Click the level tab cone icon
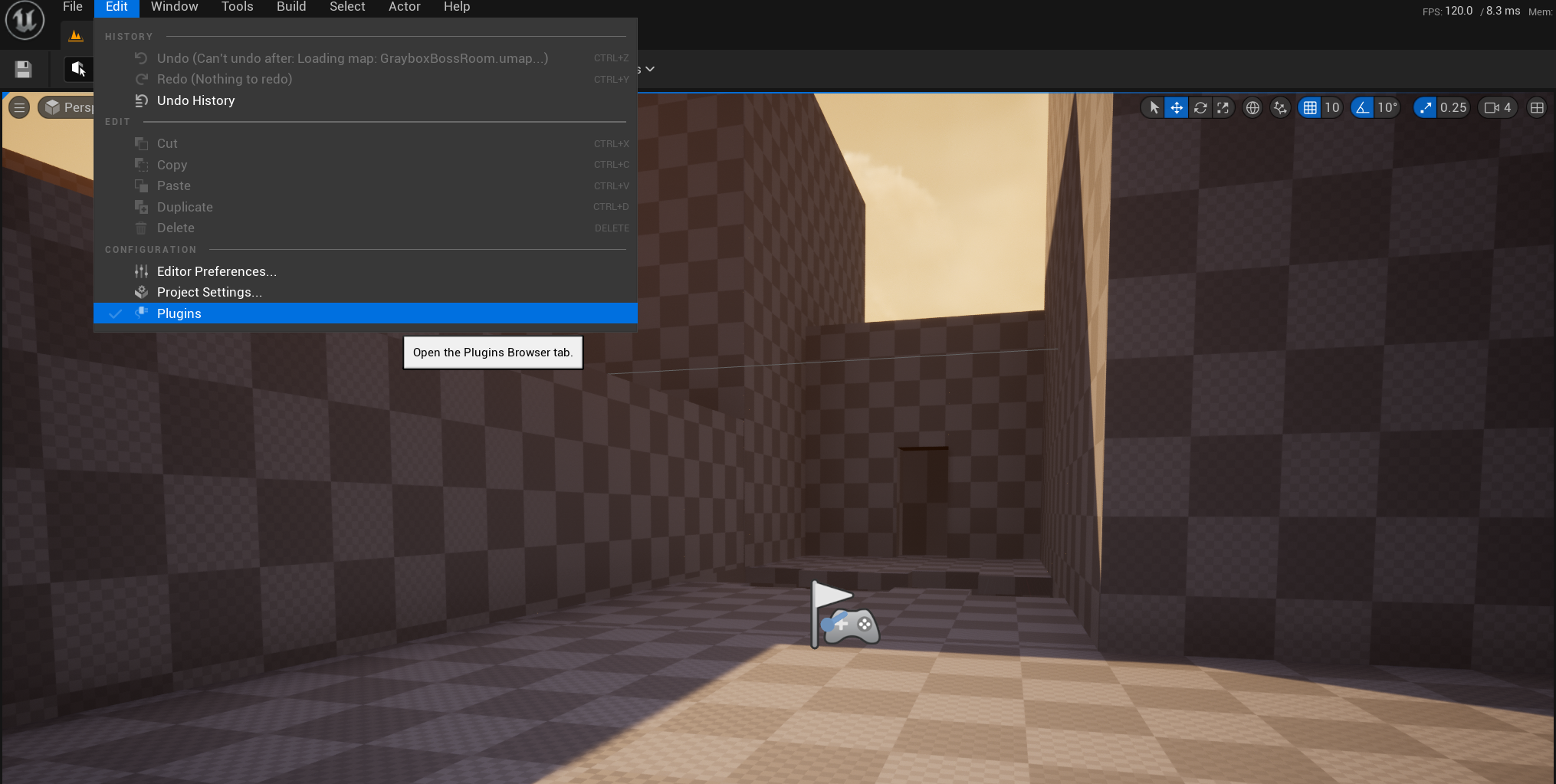The width and height of the screenshot is (1556, 784). click(x=75, y=36)
